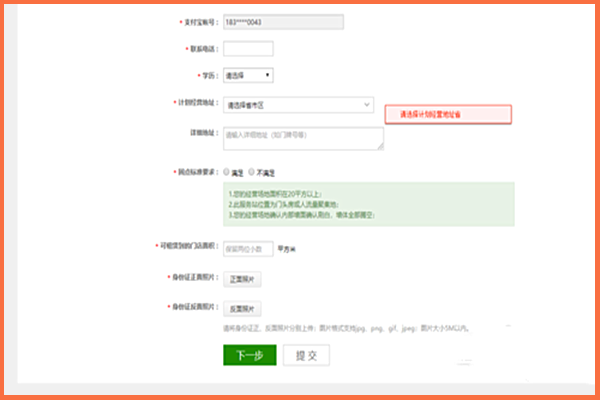This screenshot has width=600, height=400.
Task: Click the 详细地址 detailed address textarea
Action: tap(303, 138)
